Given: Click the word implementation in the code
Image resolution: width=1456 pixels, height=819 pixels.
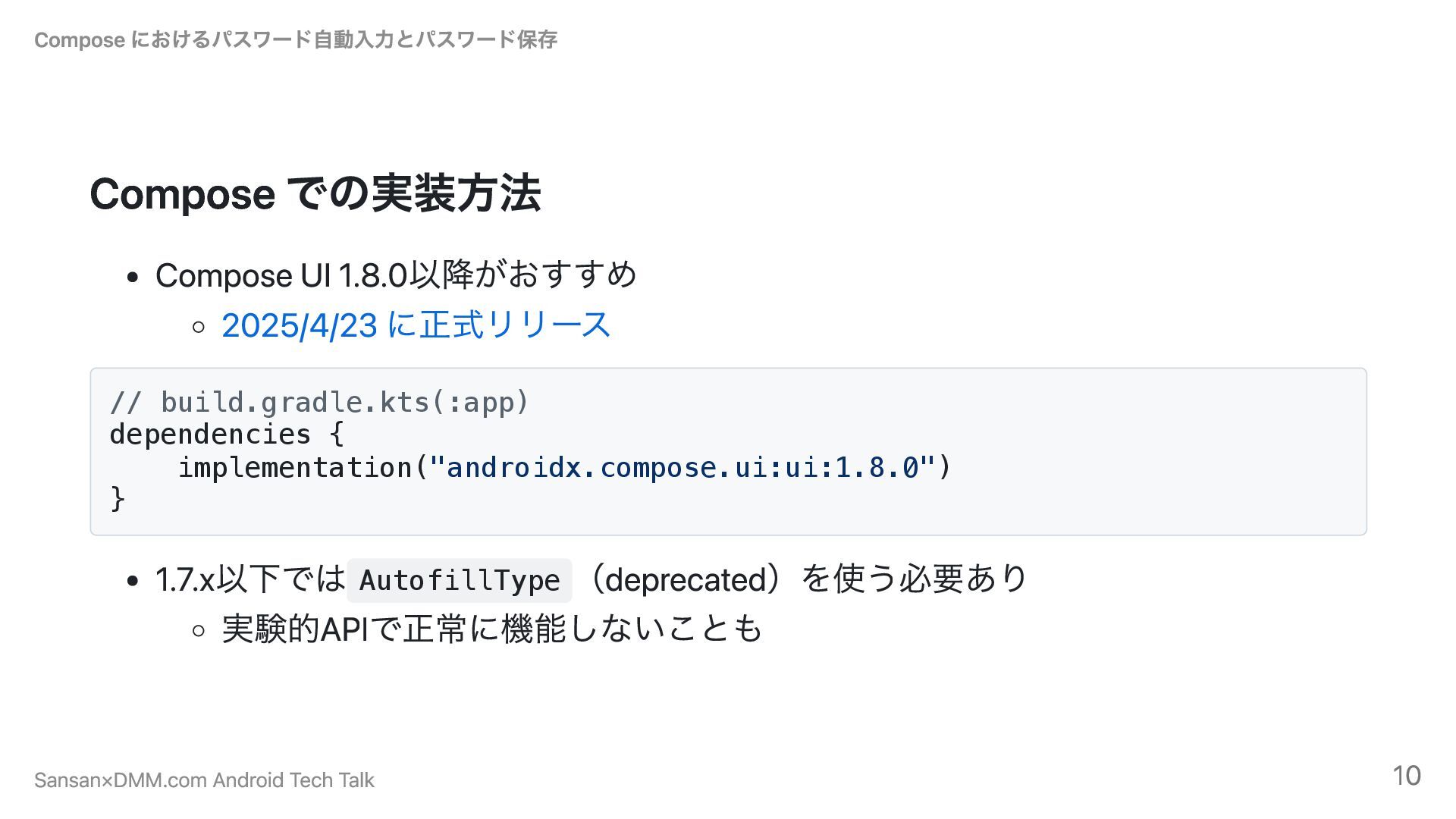Looking at the screenshot, I should (x=296, y=467).
